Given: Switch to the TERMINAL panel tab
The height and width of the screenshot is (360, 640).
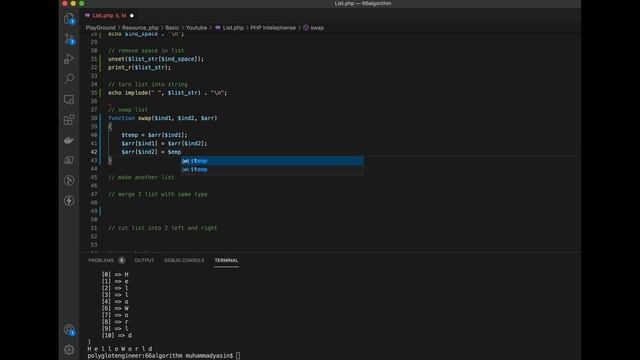Looking at the screenshot, I should tap(226, 260).
